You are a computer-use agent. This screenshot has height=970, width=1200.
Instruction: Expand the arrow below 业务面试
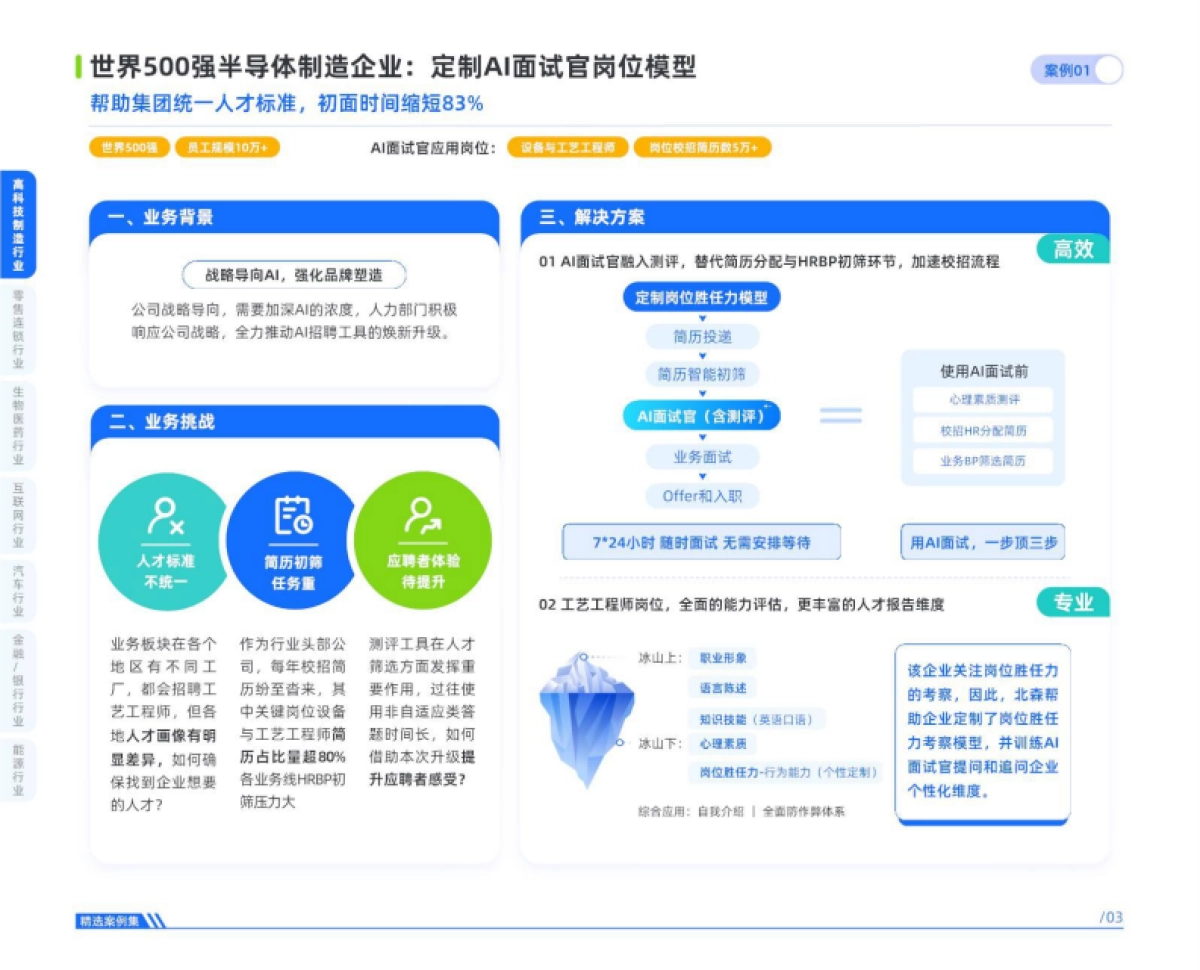pos(702,477)
